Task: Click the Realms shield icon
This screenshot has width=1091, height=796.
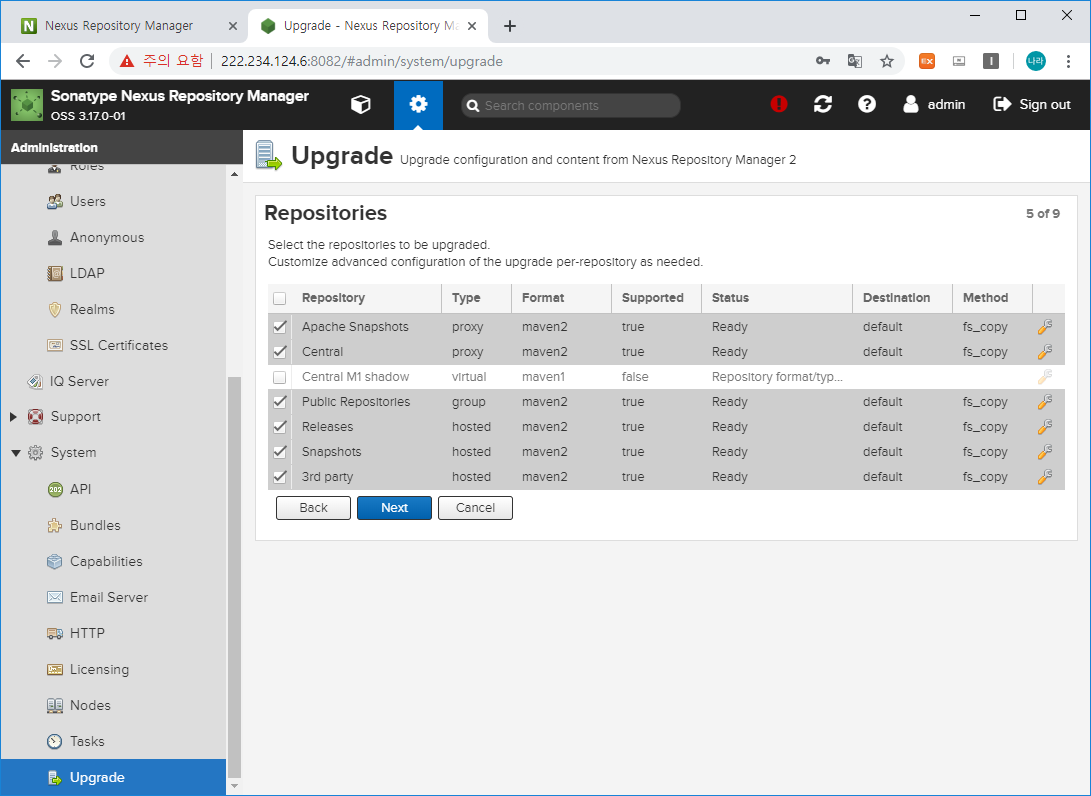Action: click(54, 310)
